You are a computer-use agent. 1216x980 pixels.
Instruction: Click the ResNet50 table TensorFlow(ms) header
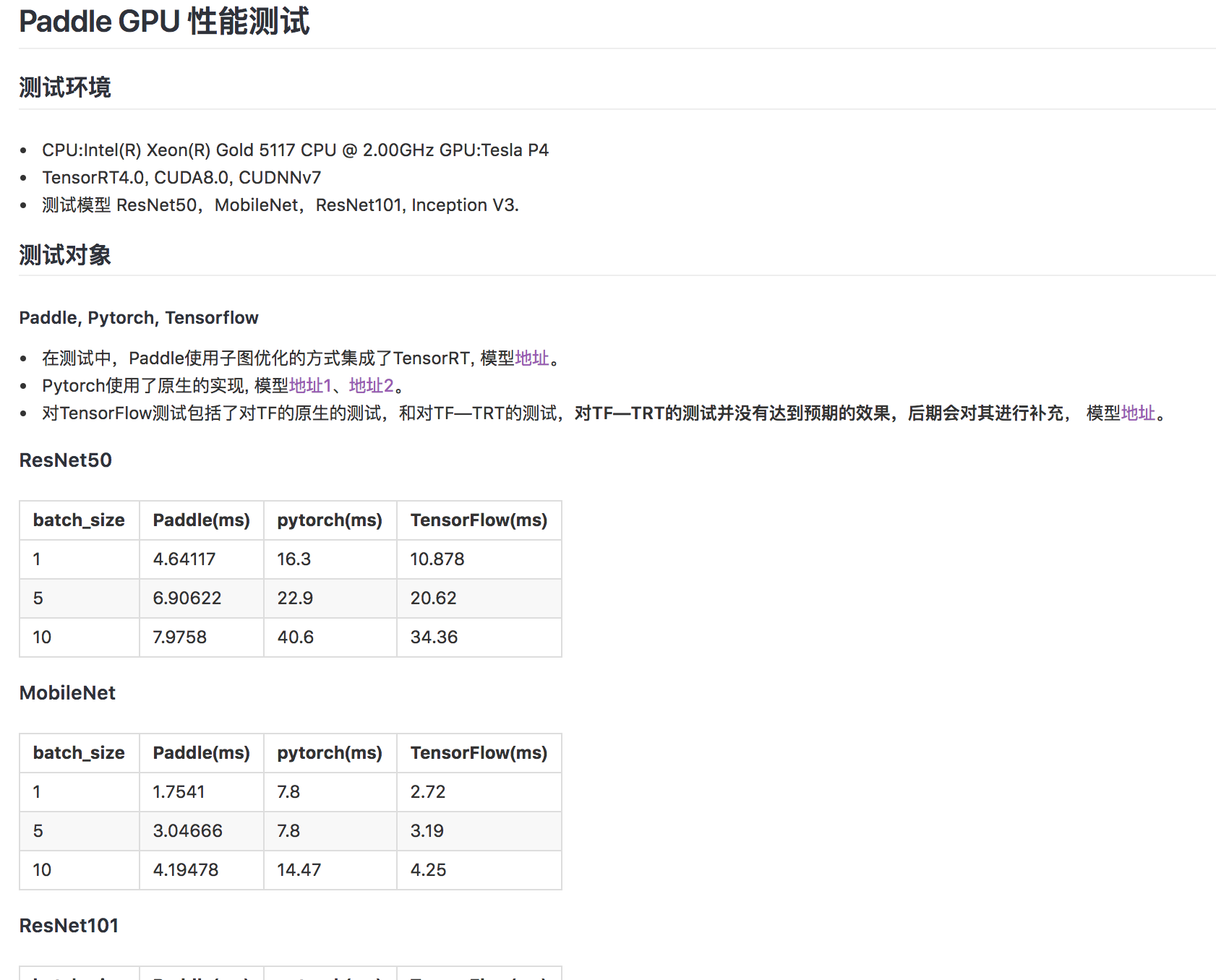pyautogui.click(x=479, y=520)
